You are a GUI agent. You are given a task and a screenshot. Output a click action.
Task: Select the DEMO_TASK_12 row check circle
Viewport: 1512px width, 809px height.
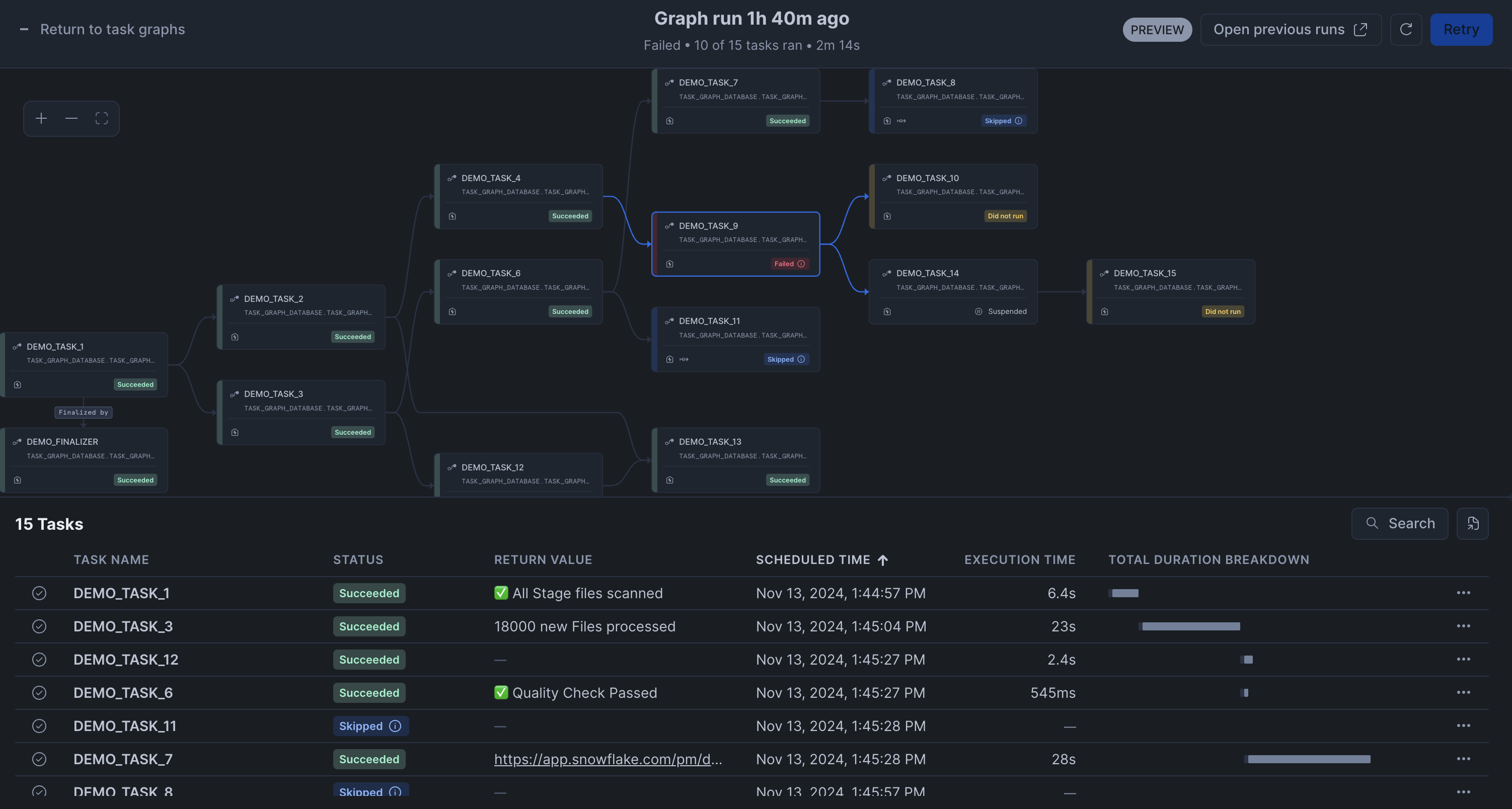coord(39,660)
